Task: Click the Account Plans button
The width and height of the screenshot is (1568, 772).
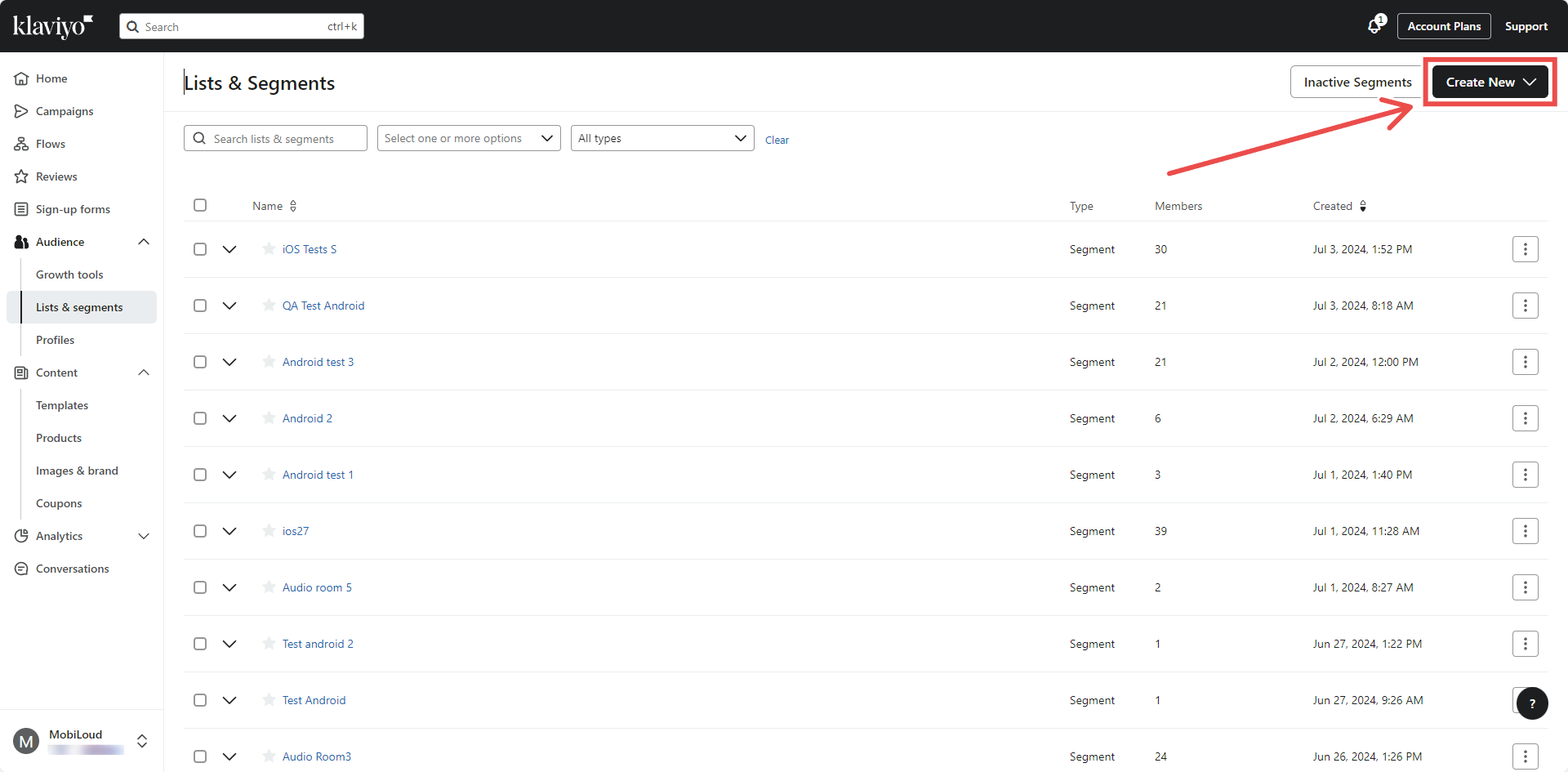Action: pyautogui.click(x=1444, y=26)
